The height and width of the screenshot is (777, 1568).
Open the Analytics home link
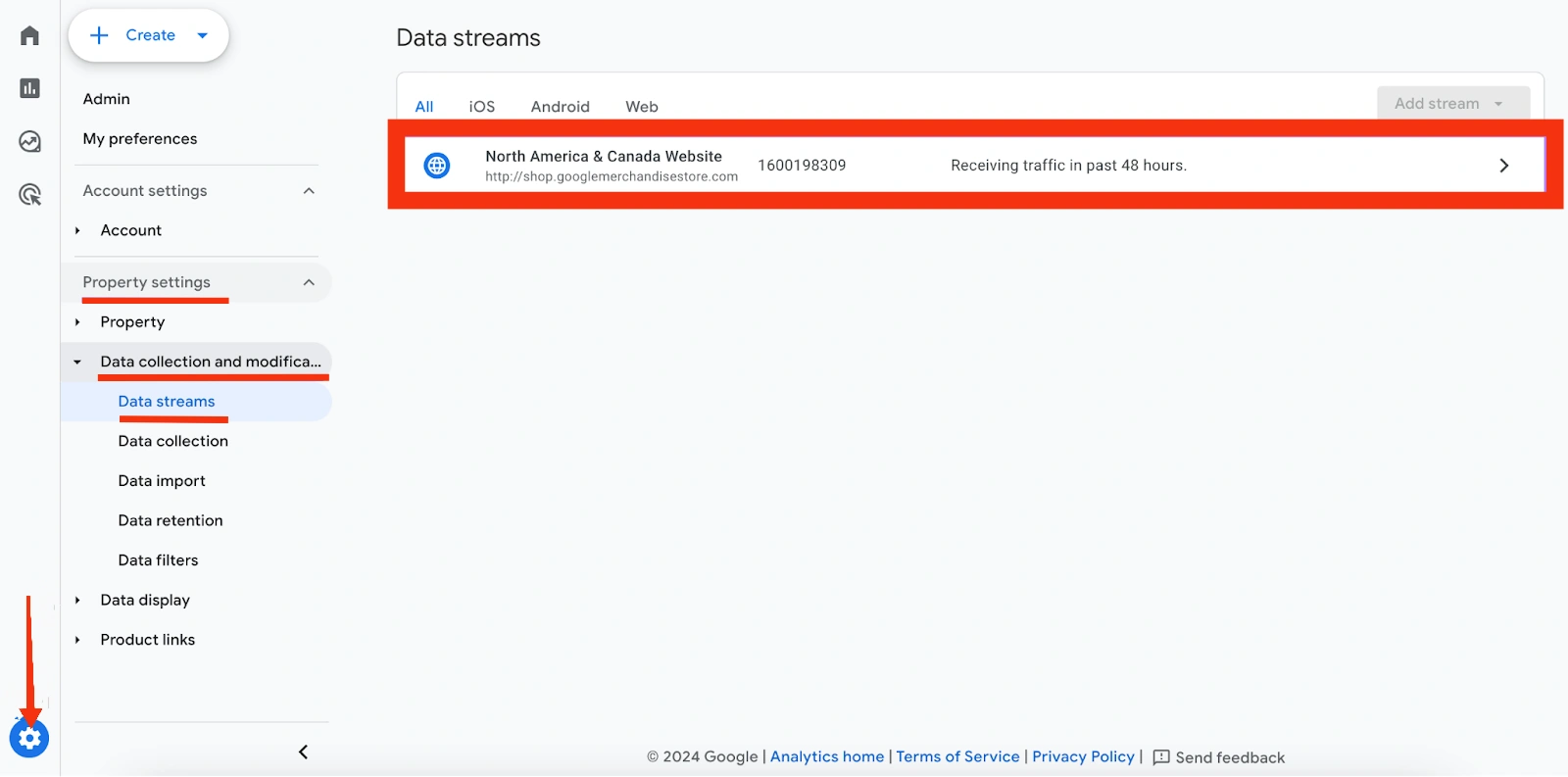(x=827, y=756)
